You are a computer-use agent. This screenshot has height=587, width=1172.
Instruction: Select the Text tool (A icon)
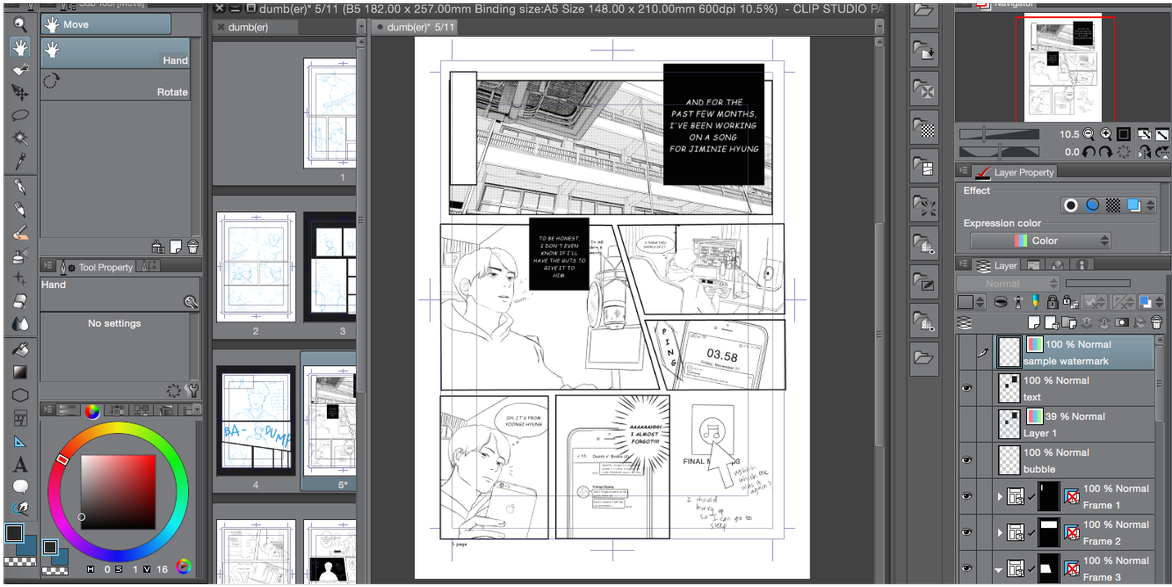click(19, 464)
